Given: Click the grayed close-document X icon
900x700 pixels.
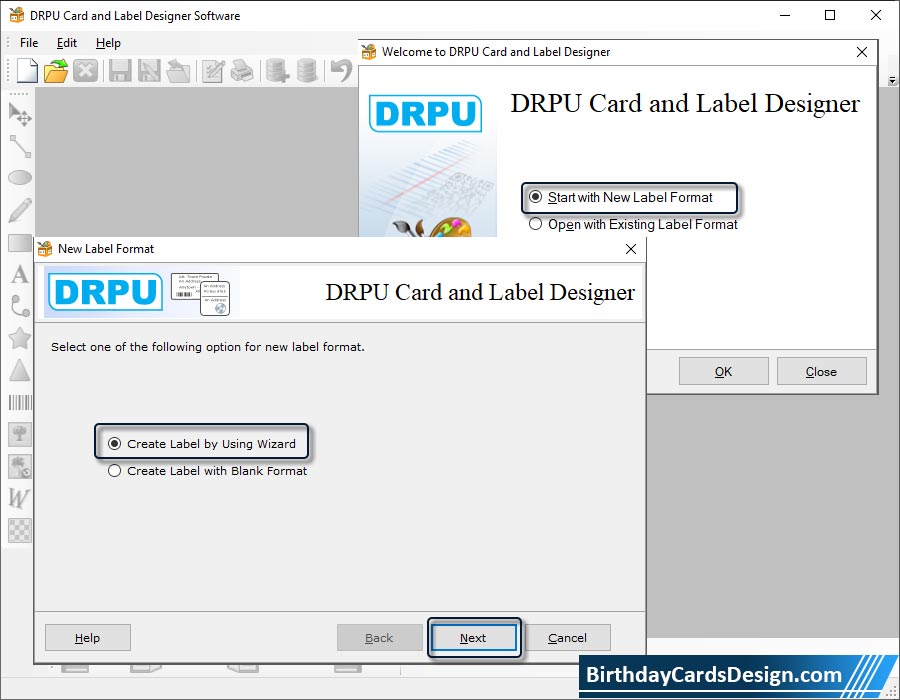Looking at the screenshot, I should (x=85, y=71).
